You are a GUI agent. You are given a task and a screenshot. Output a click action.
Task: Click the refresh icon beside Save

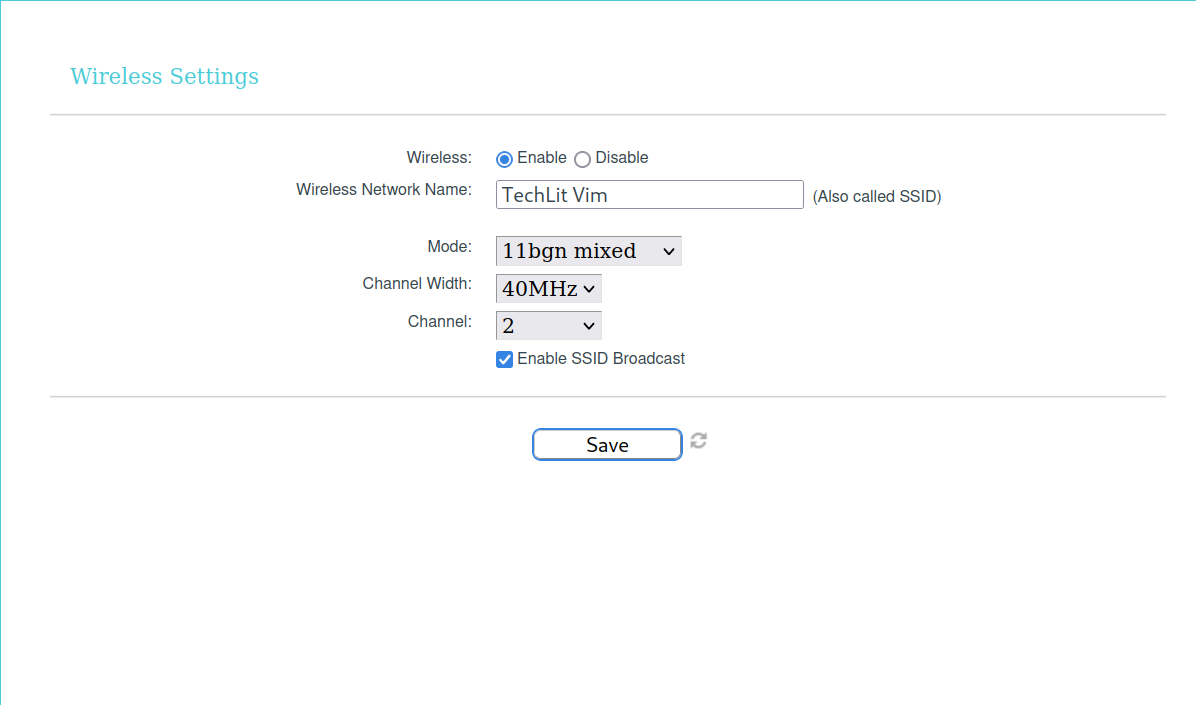(x=698, y=441)
